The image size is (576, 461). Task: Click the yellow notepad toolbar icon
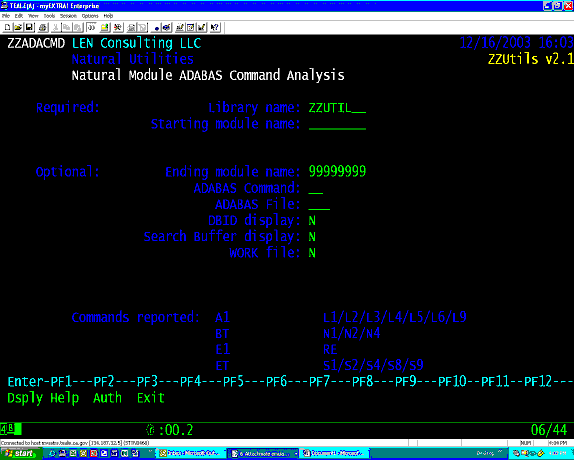[105, 27]
